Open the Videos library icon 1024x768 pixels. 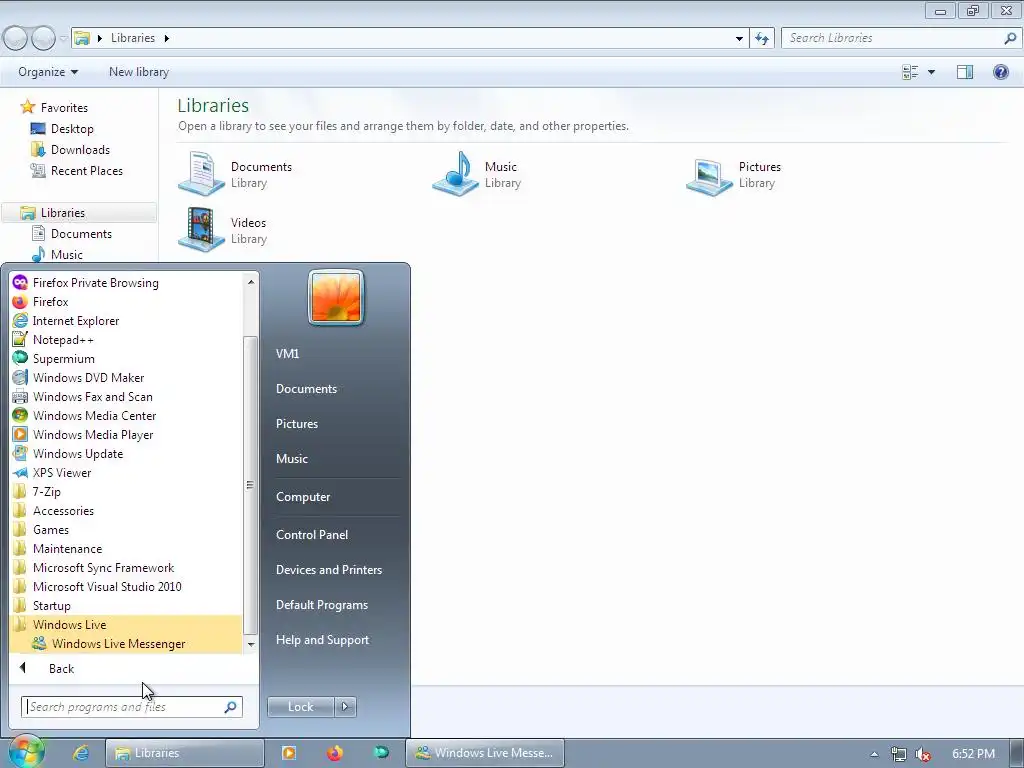202,229
